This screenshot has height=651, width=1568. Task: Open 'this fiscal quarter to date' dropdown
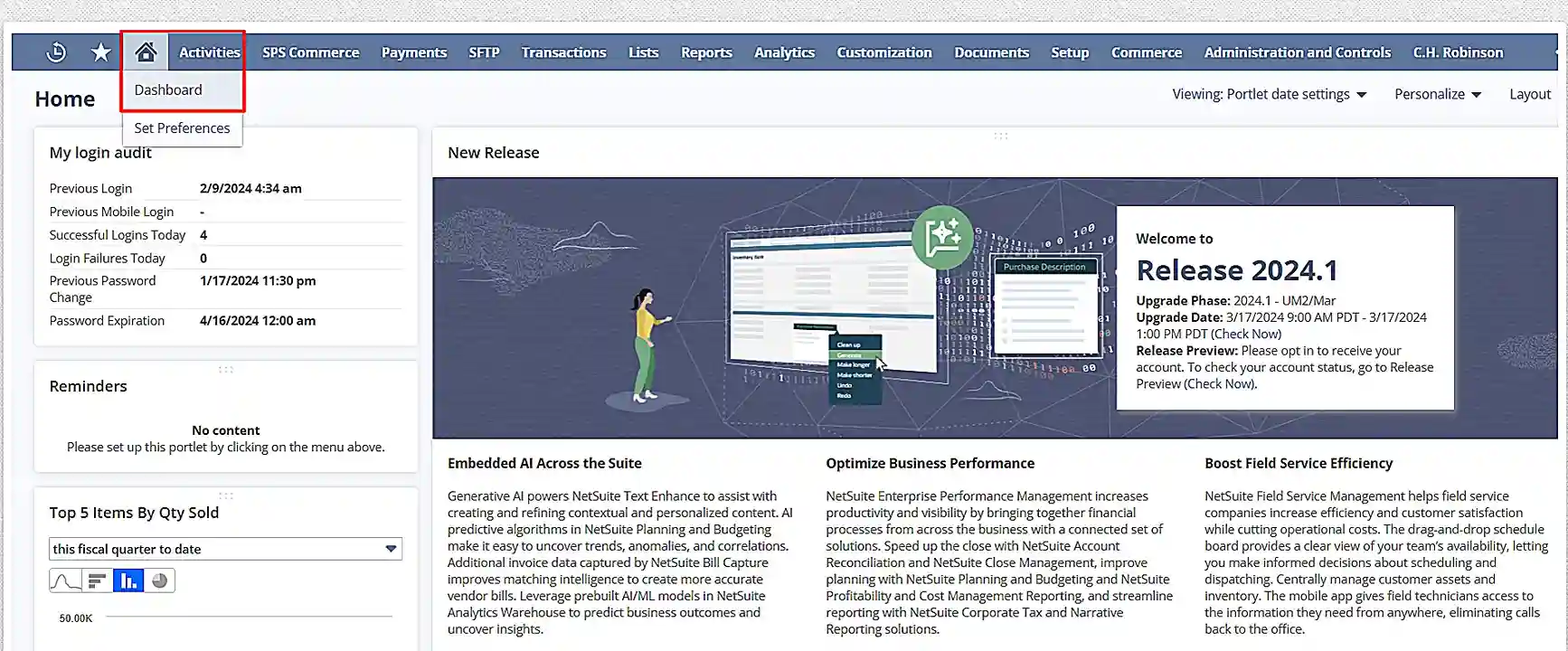pos(225,549)
